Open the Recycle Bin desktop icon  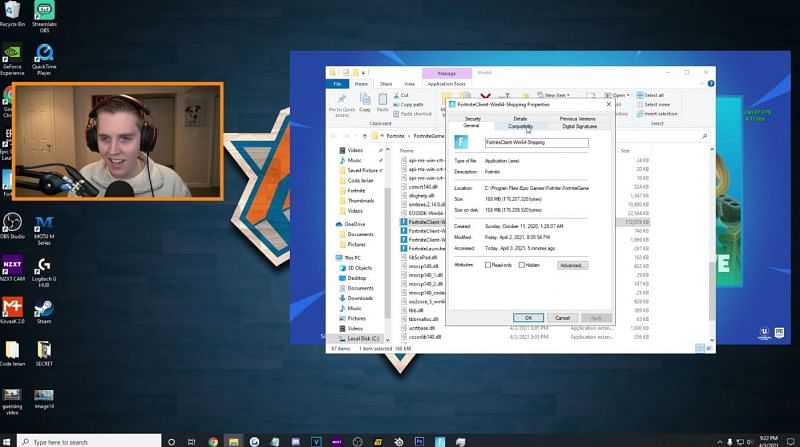pyautogui.click(x=12, y=13)
